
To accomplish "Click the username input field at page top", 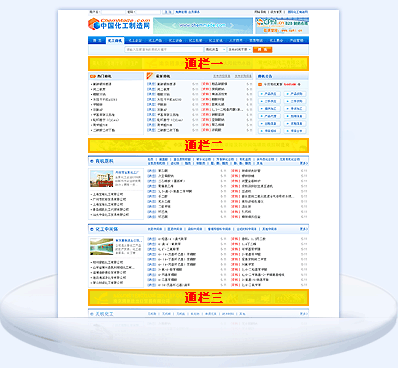I will (x=113, y=12).
